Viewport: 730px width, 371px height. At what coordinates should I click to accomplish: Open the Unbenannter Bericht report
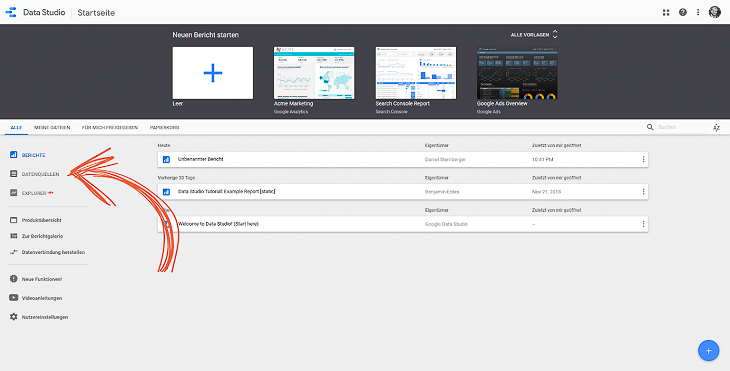click(x=201, y=159)
